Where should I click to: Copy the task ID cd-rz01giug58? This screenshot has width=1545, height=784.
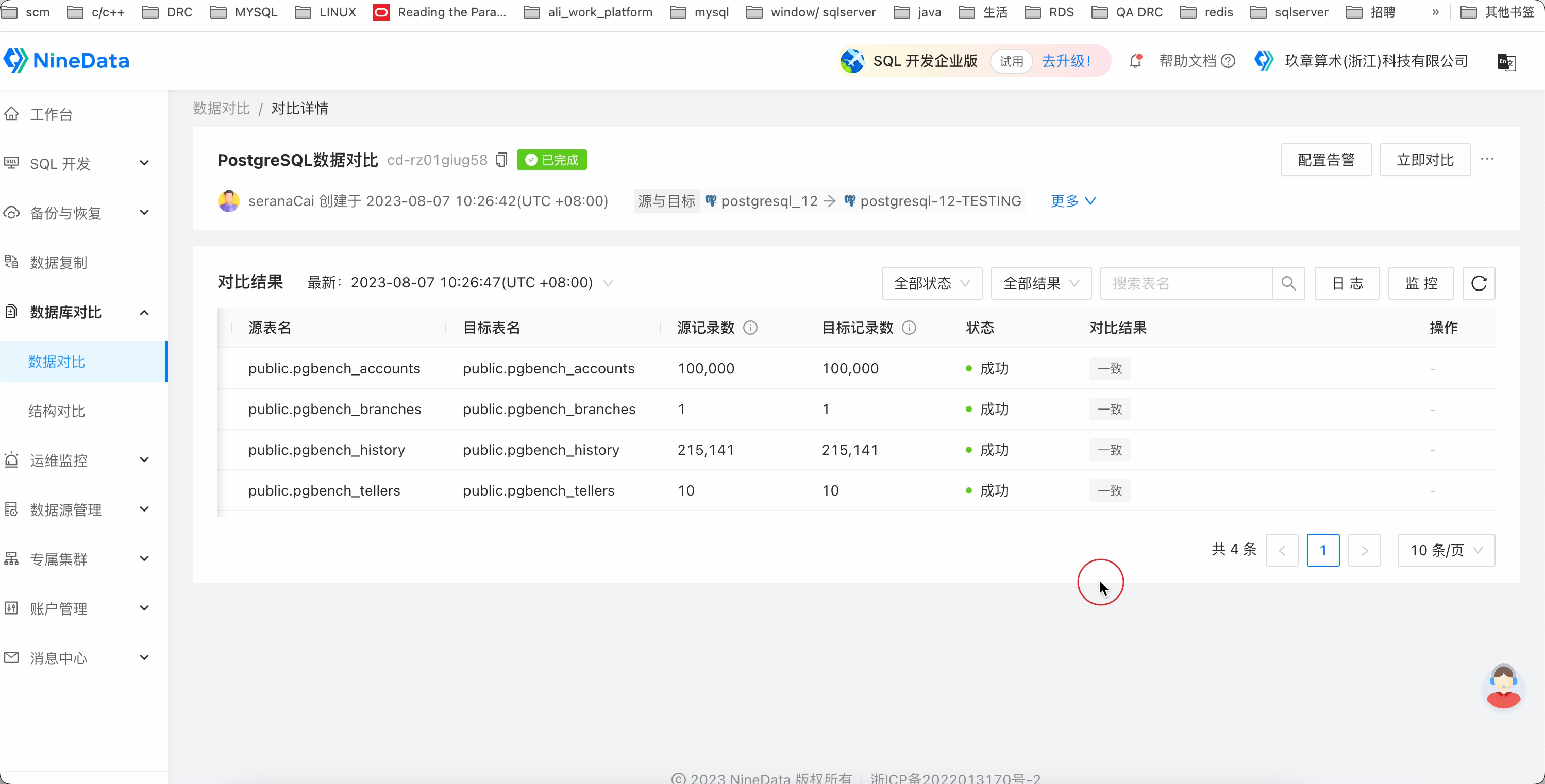(502, 160)
